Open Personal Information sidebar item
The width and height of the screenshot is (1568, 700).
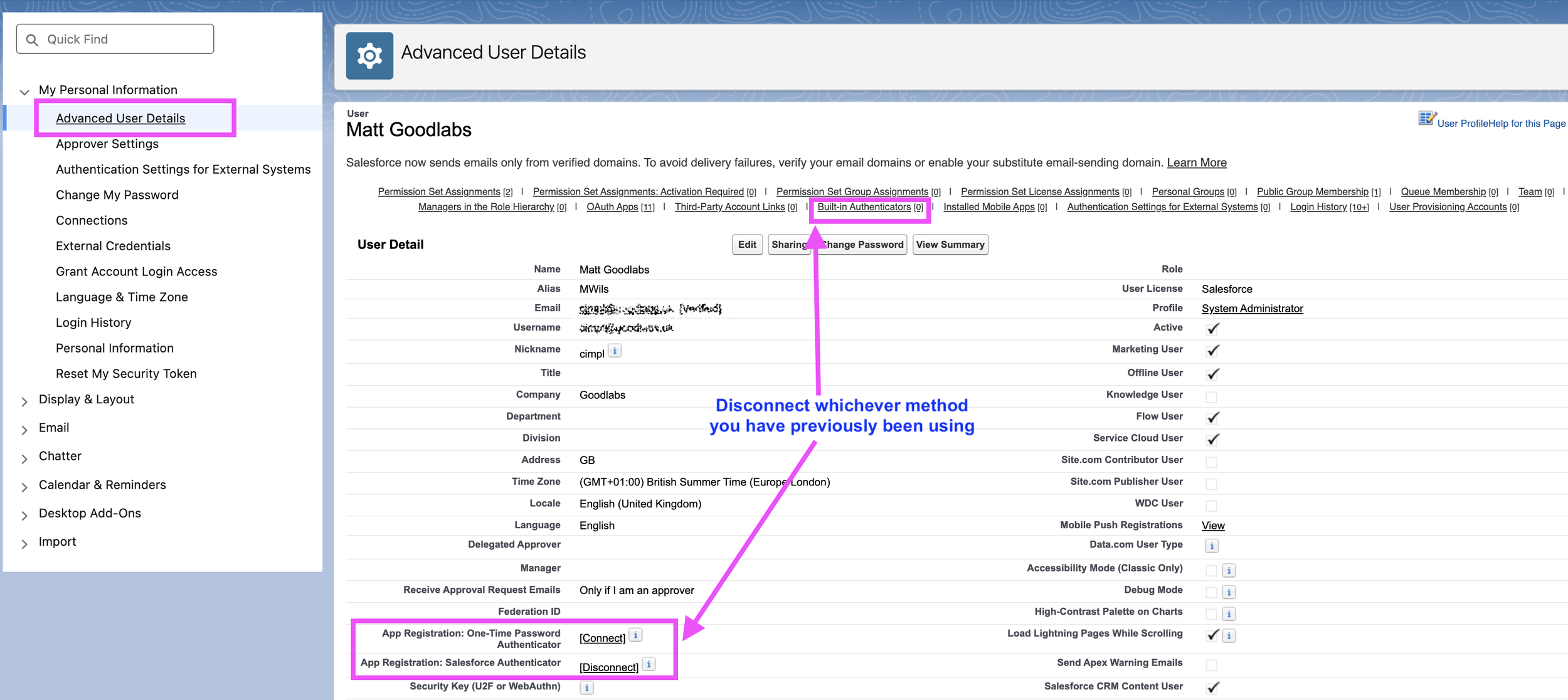click(x=115, y=348)
